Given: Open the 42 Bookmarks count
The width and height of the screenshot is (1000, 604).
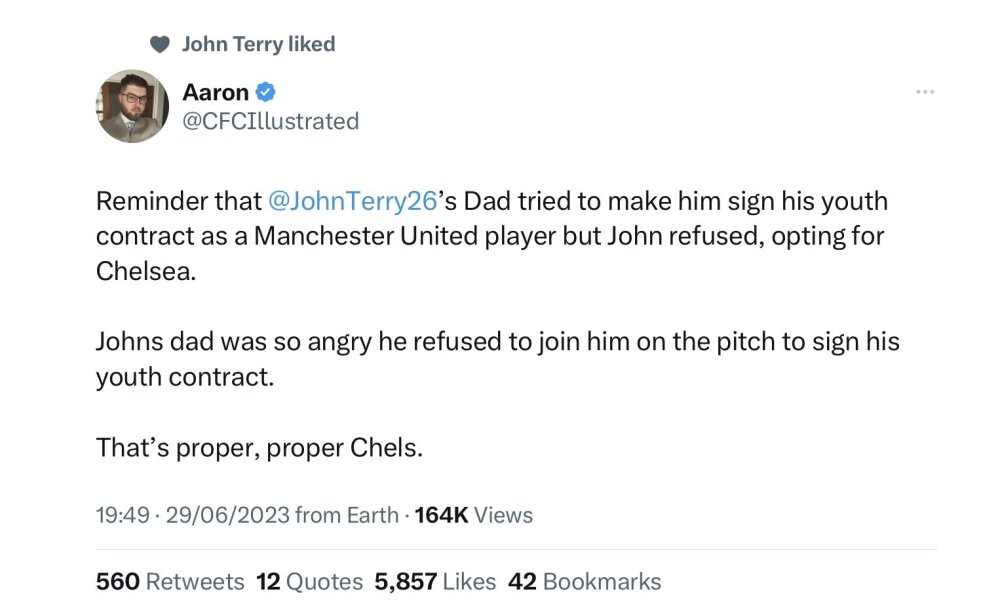Looking at the screenshot, I should click(585, 582).
